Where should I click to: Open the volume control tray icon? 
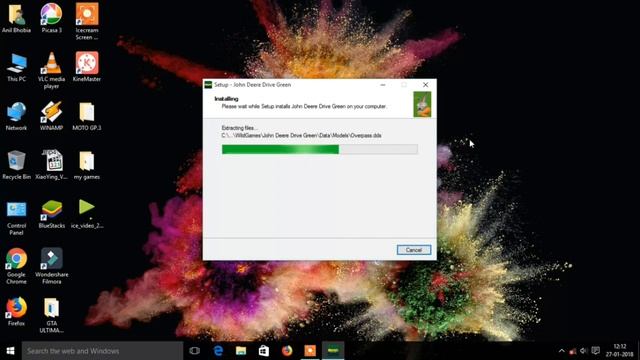point(584,351)
